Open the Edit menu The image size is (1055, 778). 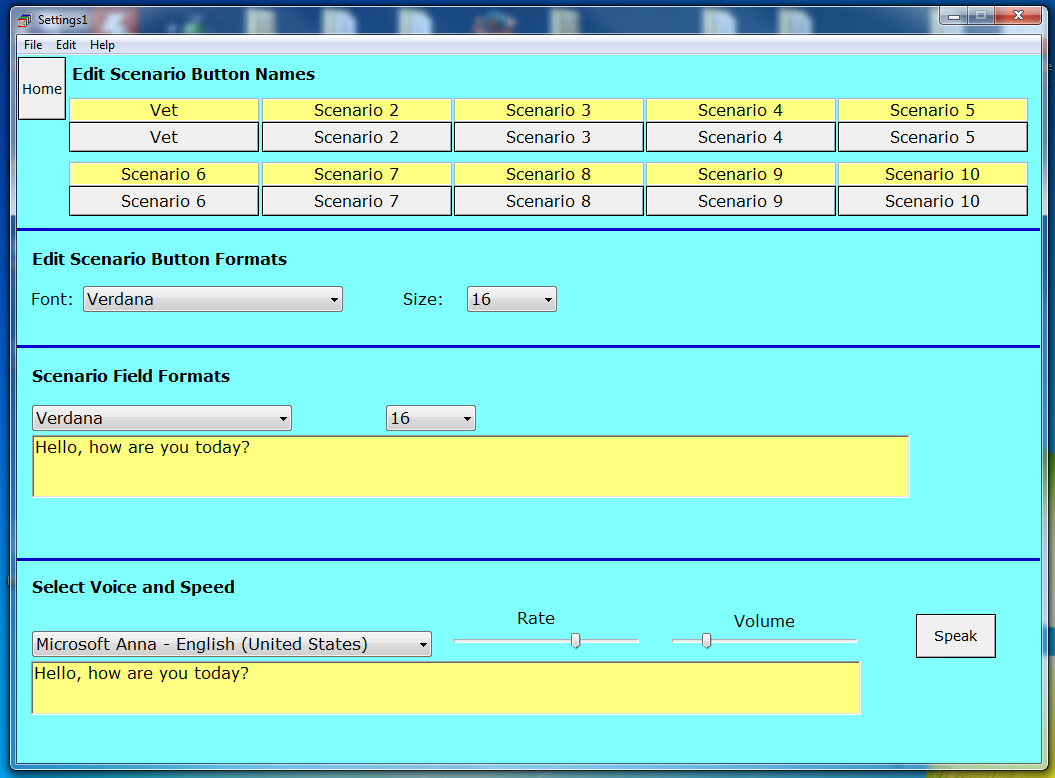pos(66,45)
